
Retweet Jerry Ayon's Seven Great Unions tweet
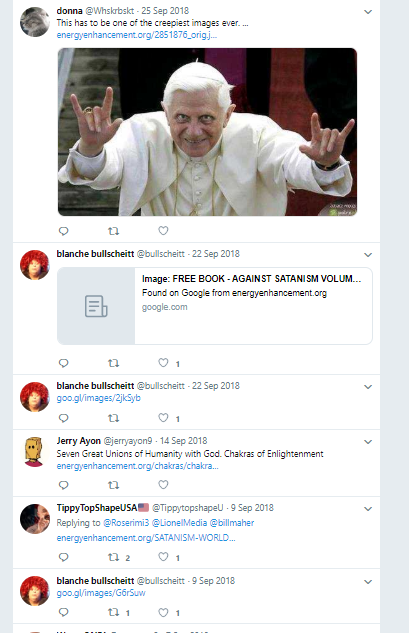[113, 485]
